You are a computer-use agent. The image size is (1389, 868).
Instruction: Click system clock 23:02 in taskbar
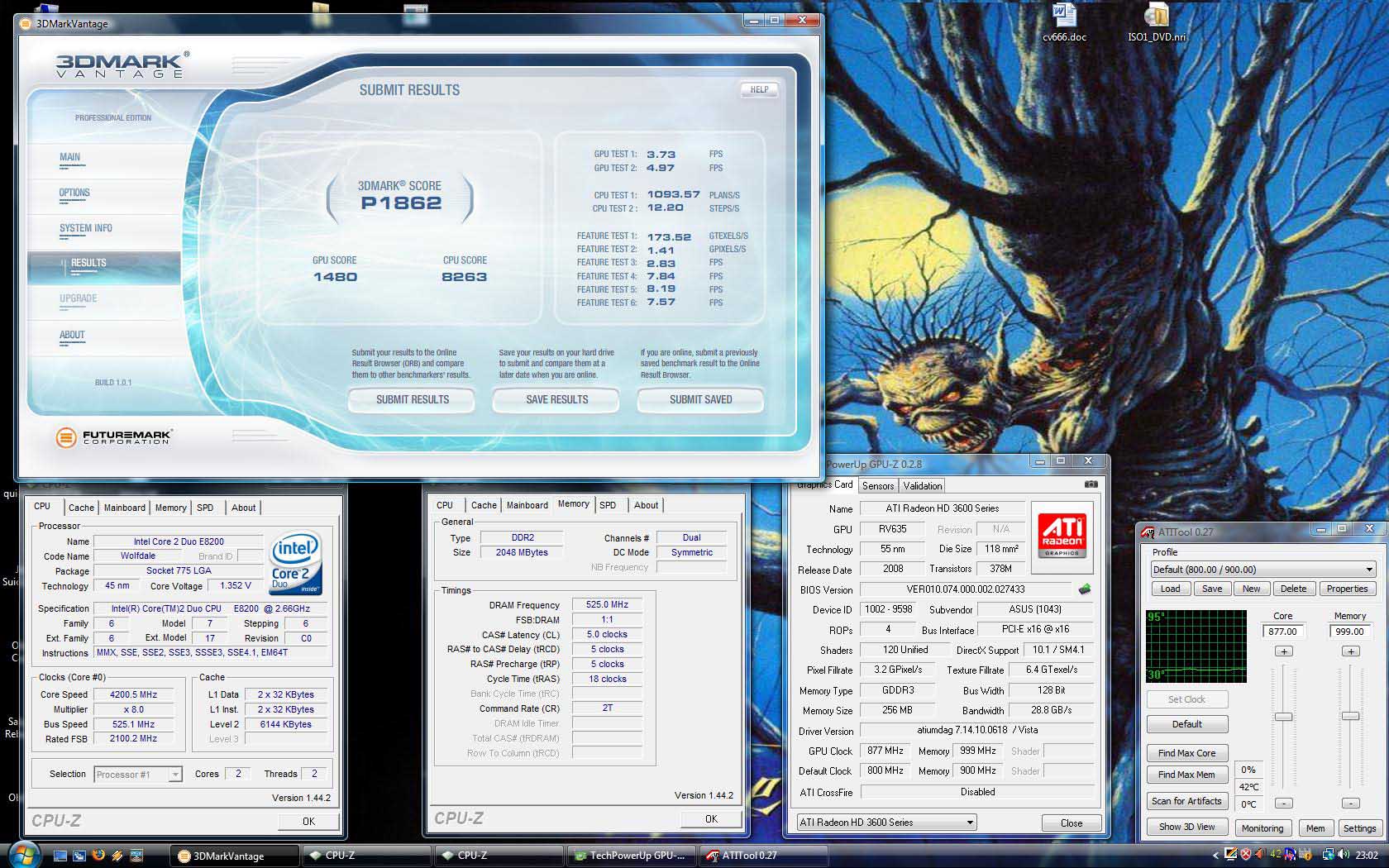pos(1367,856)
